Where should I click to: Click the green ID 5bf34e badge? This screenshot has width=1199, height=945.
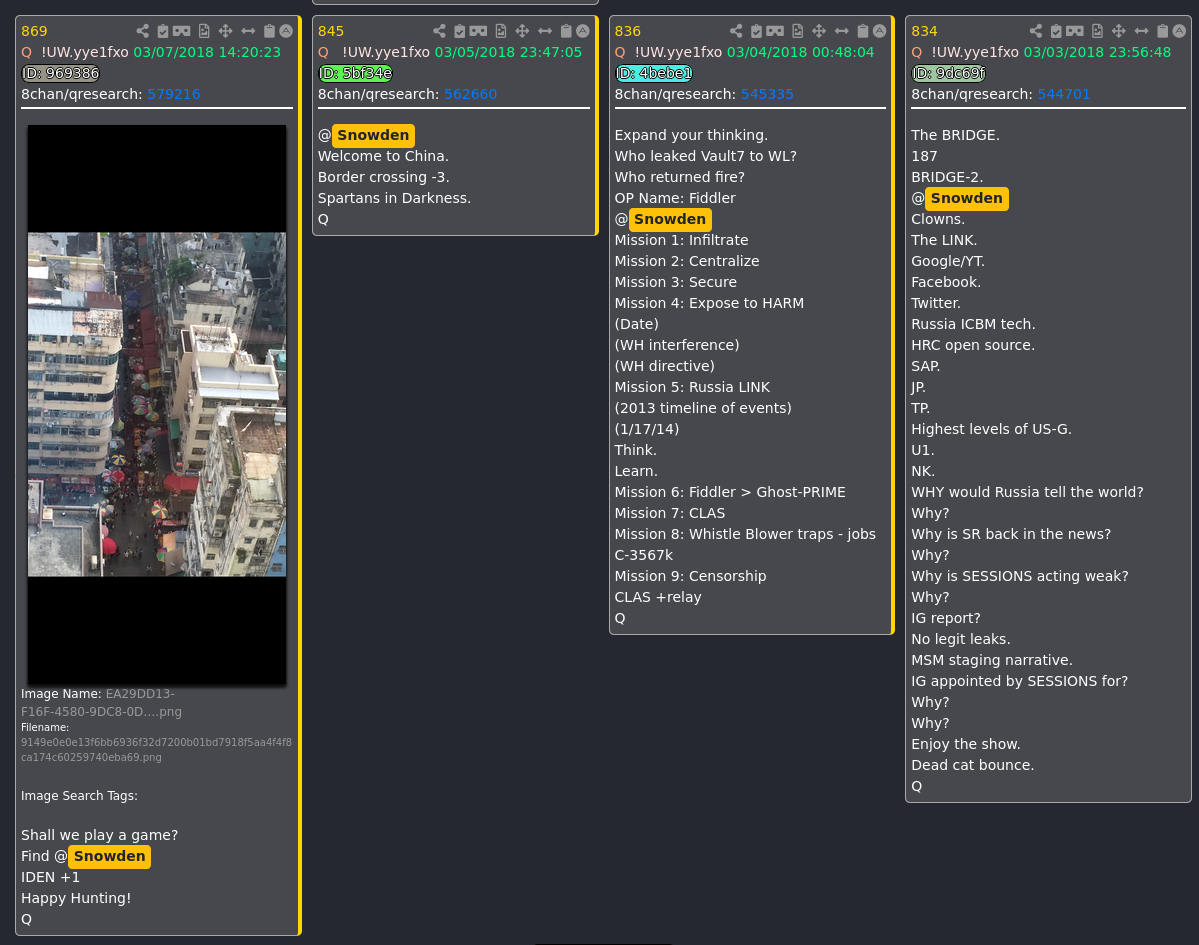[356, 73]
